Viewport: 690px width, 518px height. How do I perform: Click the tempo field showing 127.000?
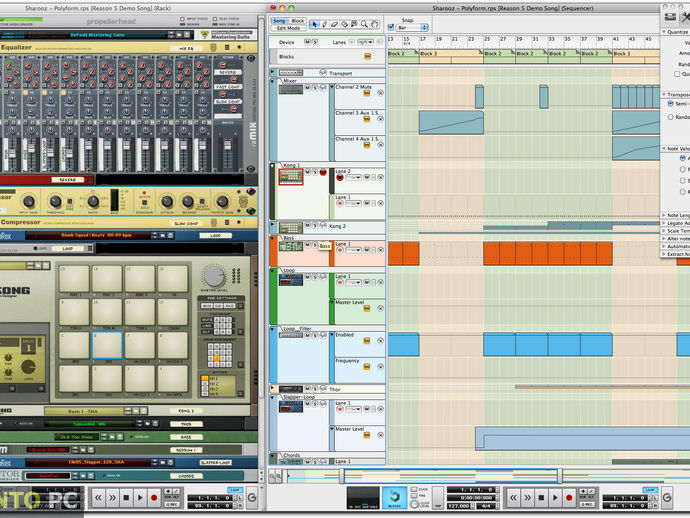pyautogui.click(x=459, y=506)
